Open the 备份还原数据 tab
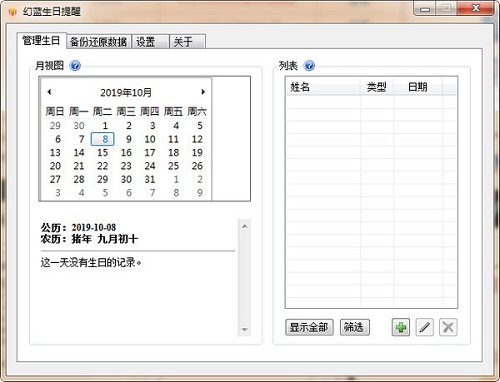Screen dimensions: 500x382 [x=99, y=42]
